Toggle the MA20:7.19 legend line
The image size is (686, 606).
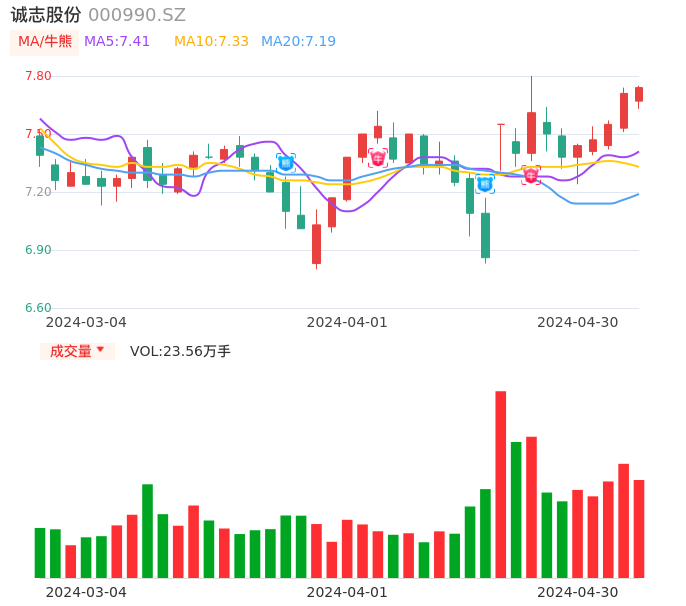pos(298,42)
